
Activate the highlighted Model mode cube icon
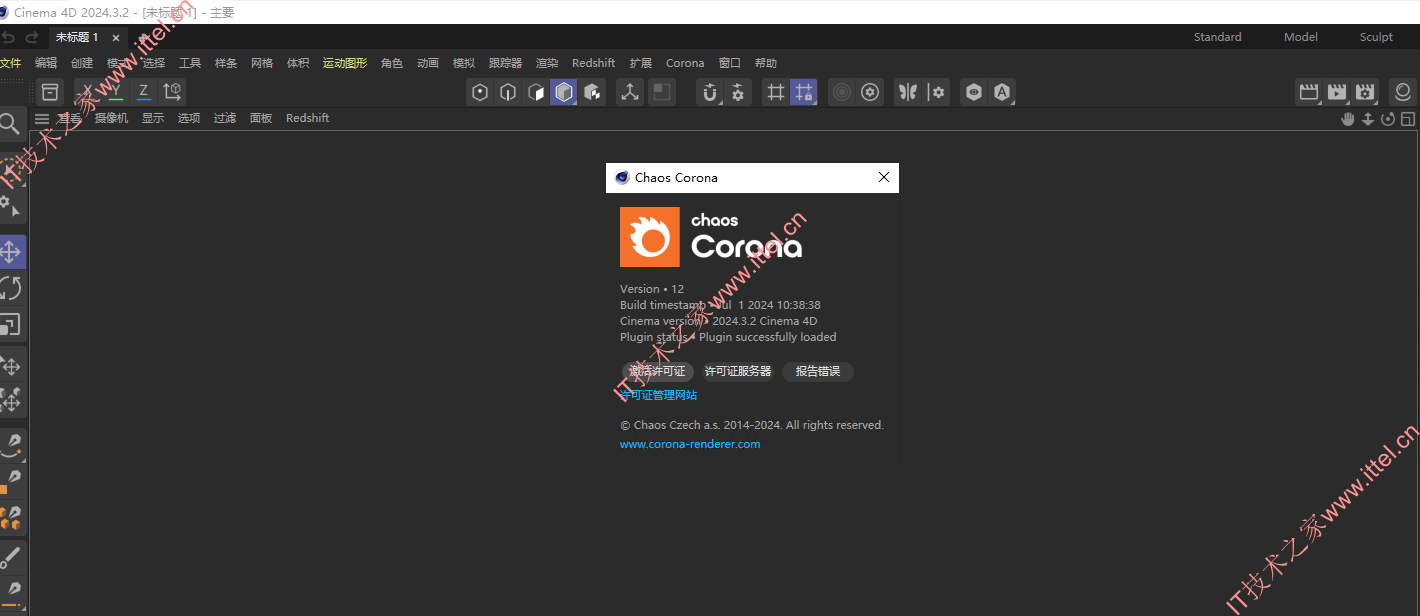564,93
